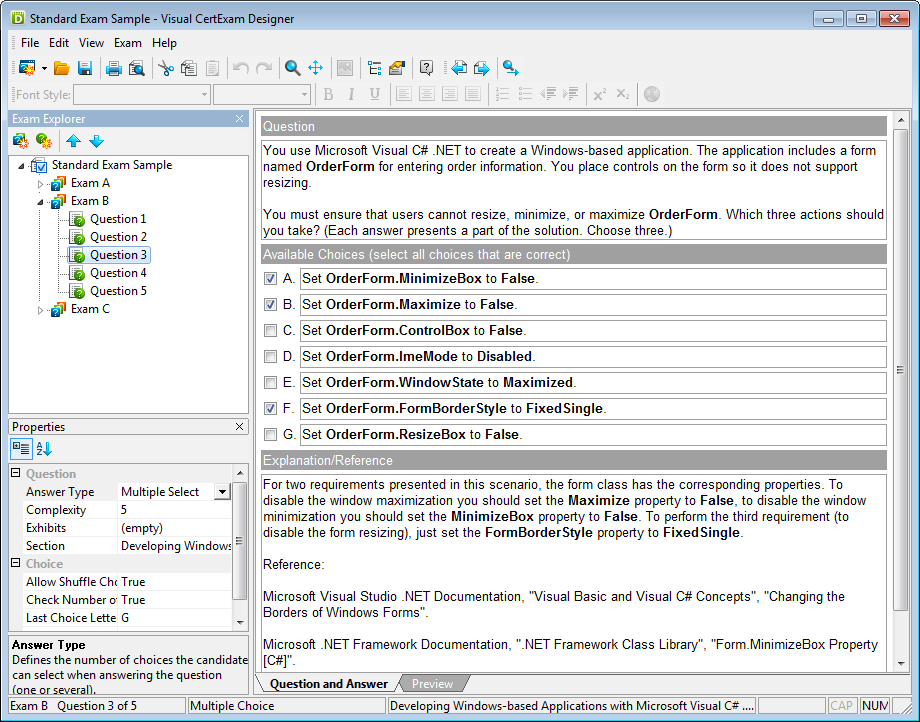Click the magnifying glass Find icon
Viewport: 920px width, 722px height.
[x=292, y=68]
